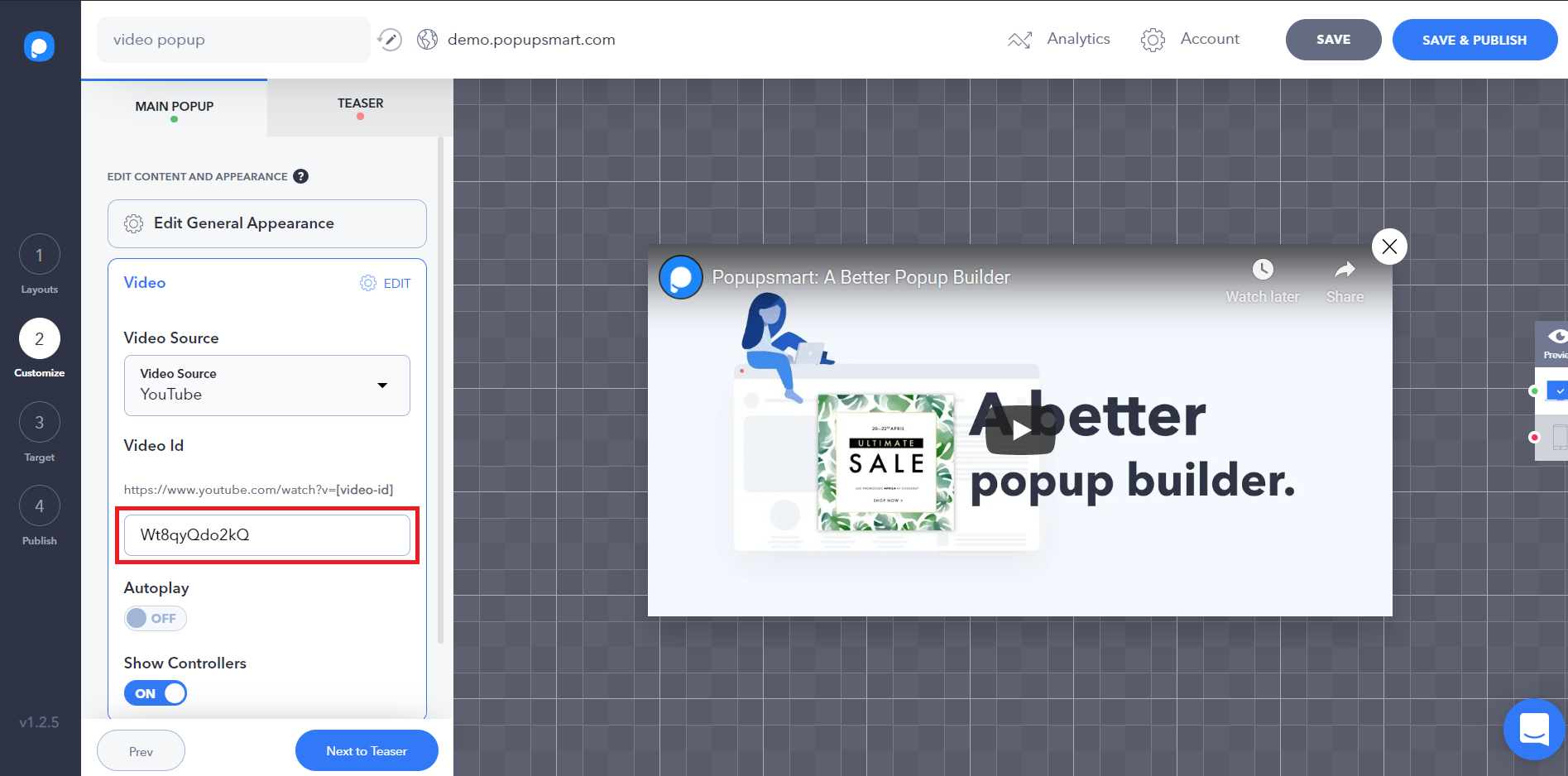Switch to the MAIN POPUP tab
Image resolution: width=1568 pixels, height=776 pixels.
[x=175, y=107]
